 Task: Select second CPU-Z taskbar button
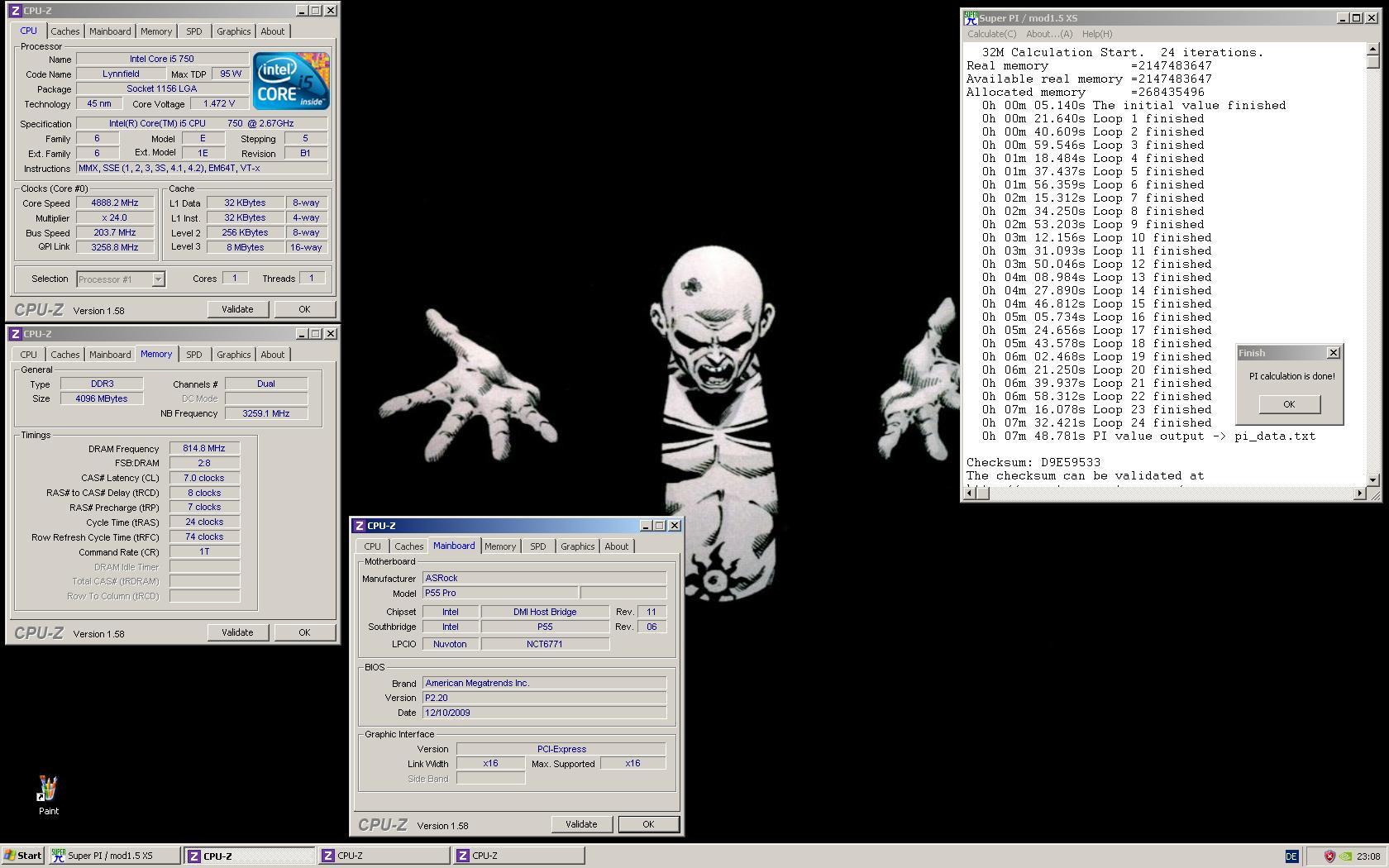pyautogui.click(x=384, y=856)
